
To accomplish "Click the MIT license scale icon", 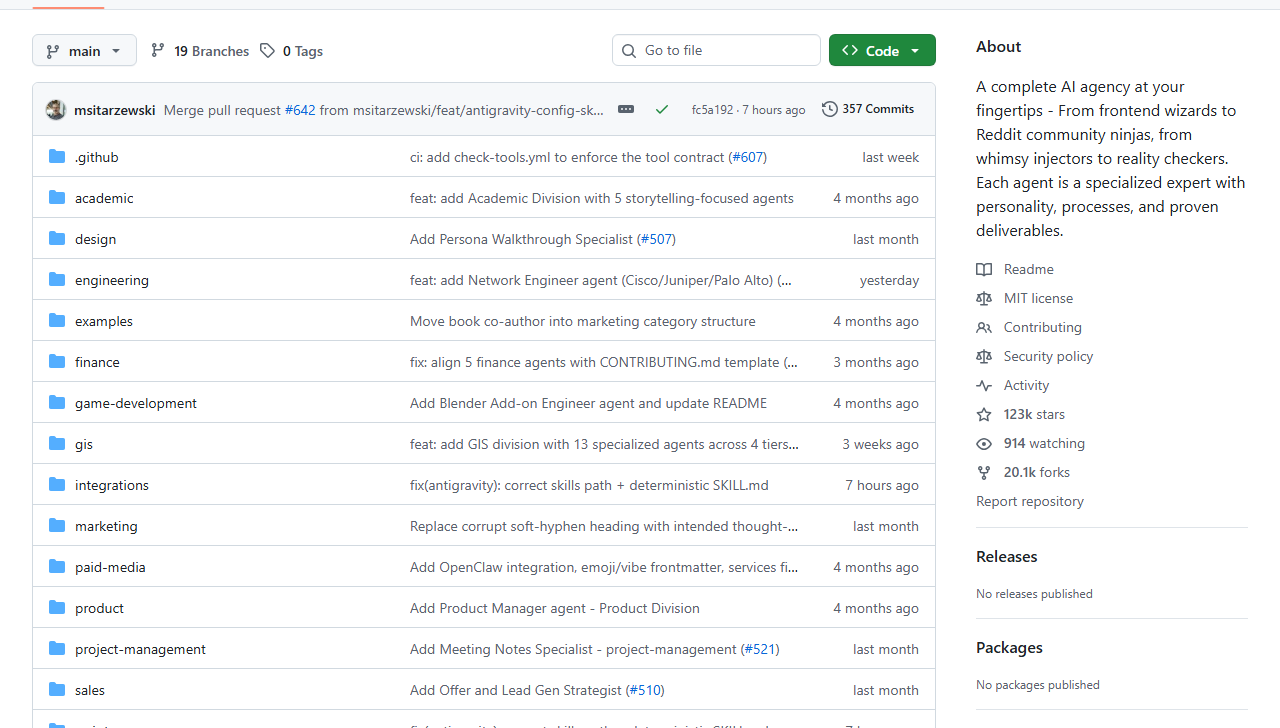I will tap(984, 298).
